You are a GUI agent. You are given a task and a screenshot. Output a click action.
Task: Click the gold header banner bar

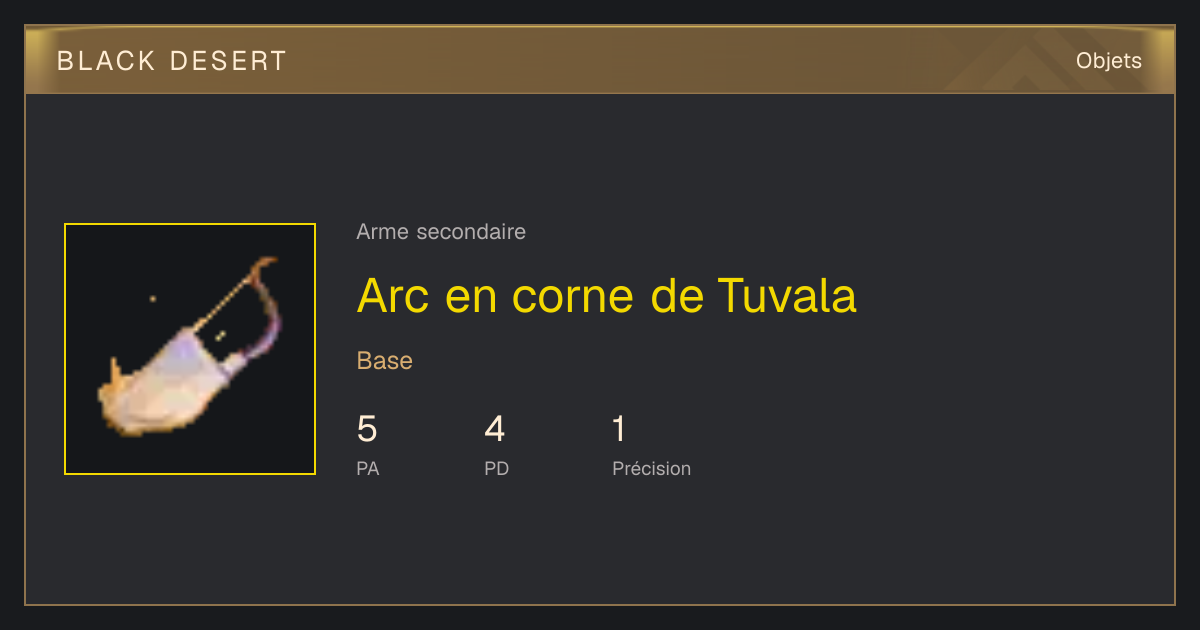[600, 60]
